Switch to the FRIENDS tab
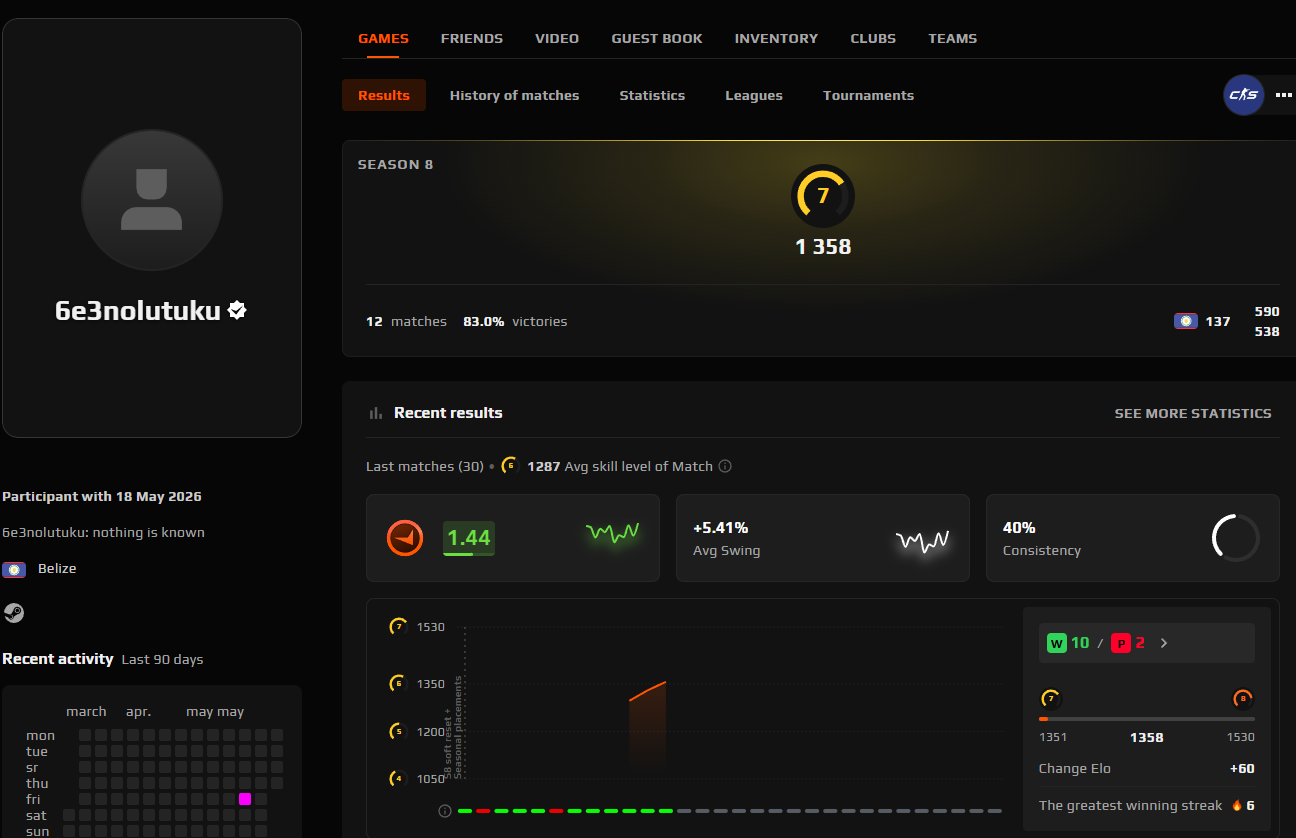This screenshot has height=838, width=1296. click(472, 38)
